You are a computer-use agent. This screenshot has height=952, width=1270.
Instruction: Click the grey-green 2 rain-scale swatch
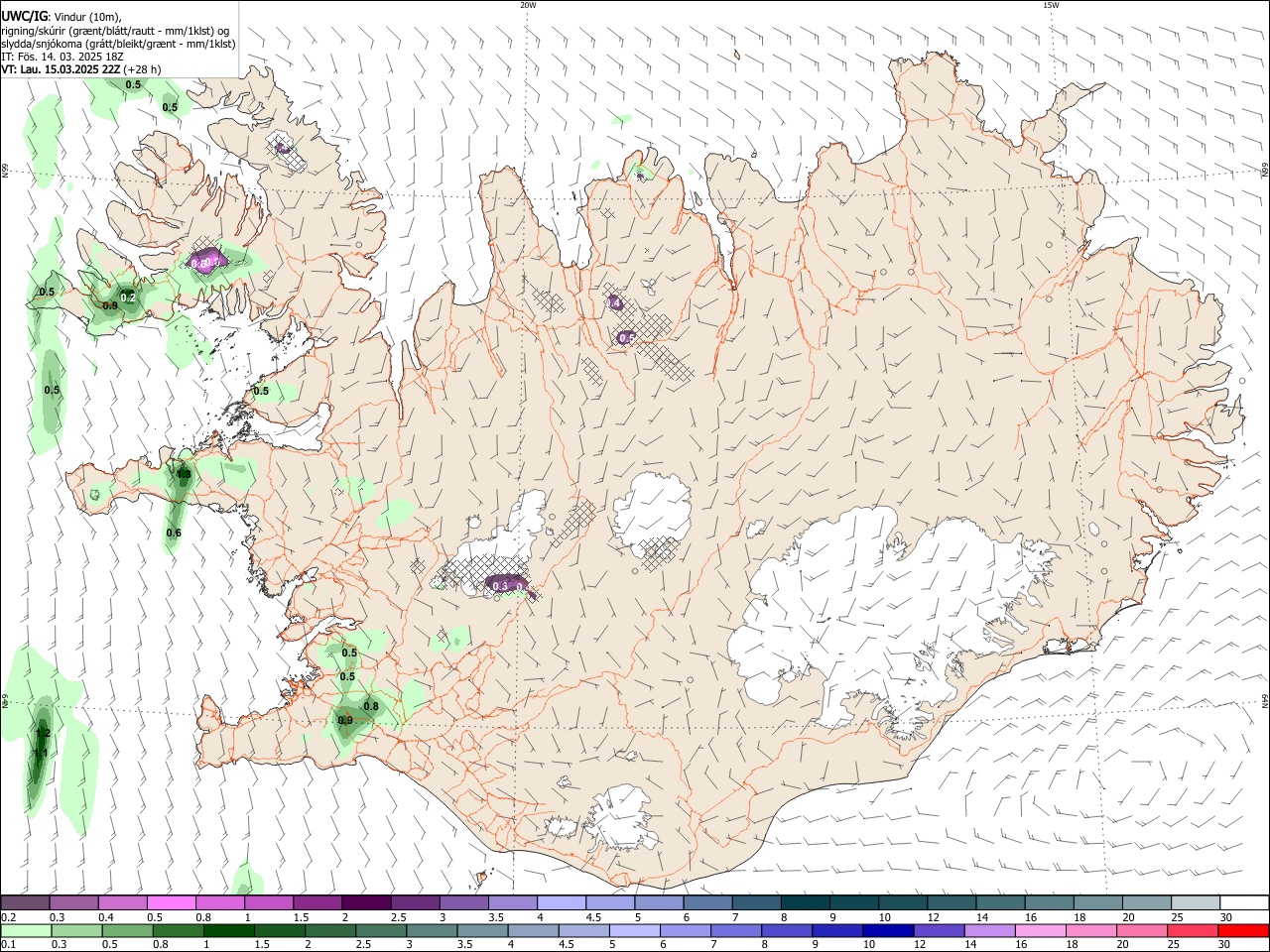[x=329, y=930]
